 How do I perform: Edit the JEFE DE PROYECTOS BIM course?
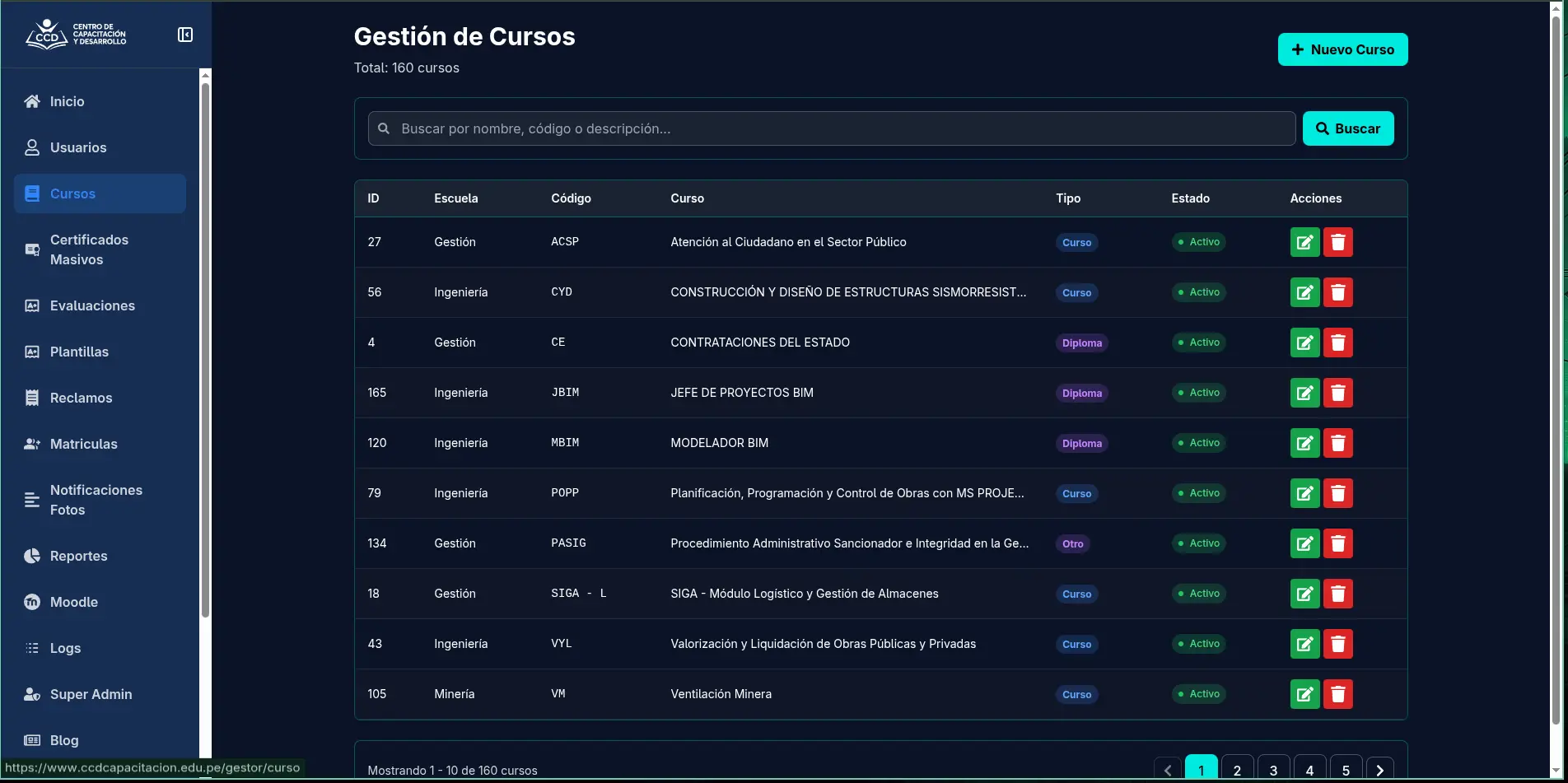pos(1304,393)
